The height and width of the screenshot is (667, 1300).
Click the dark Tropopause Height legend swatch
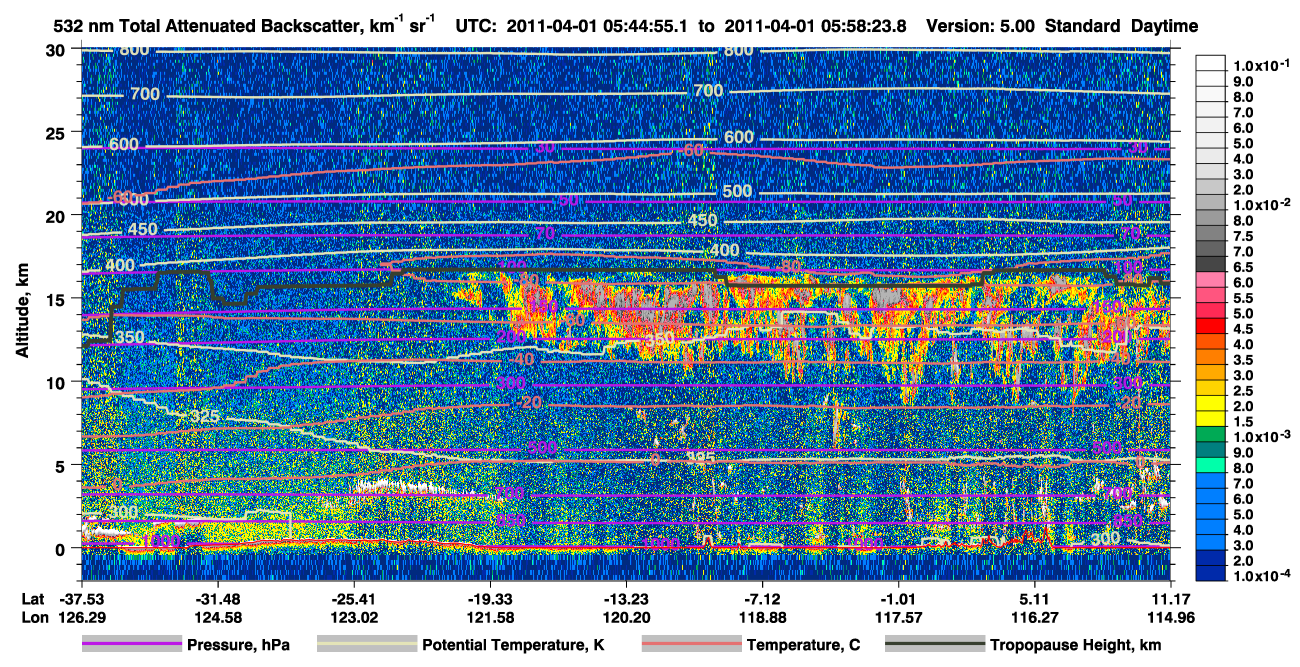click(934, 645)
